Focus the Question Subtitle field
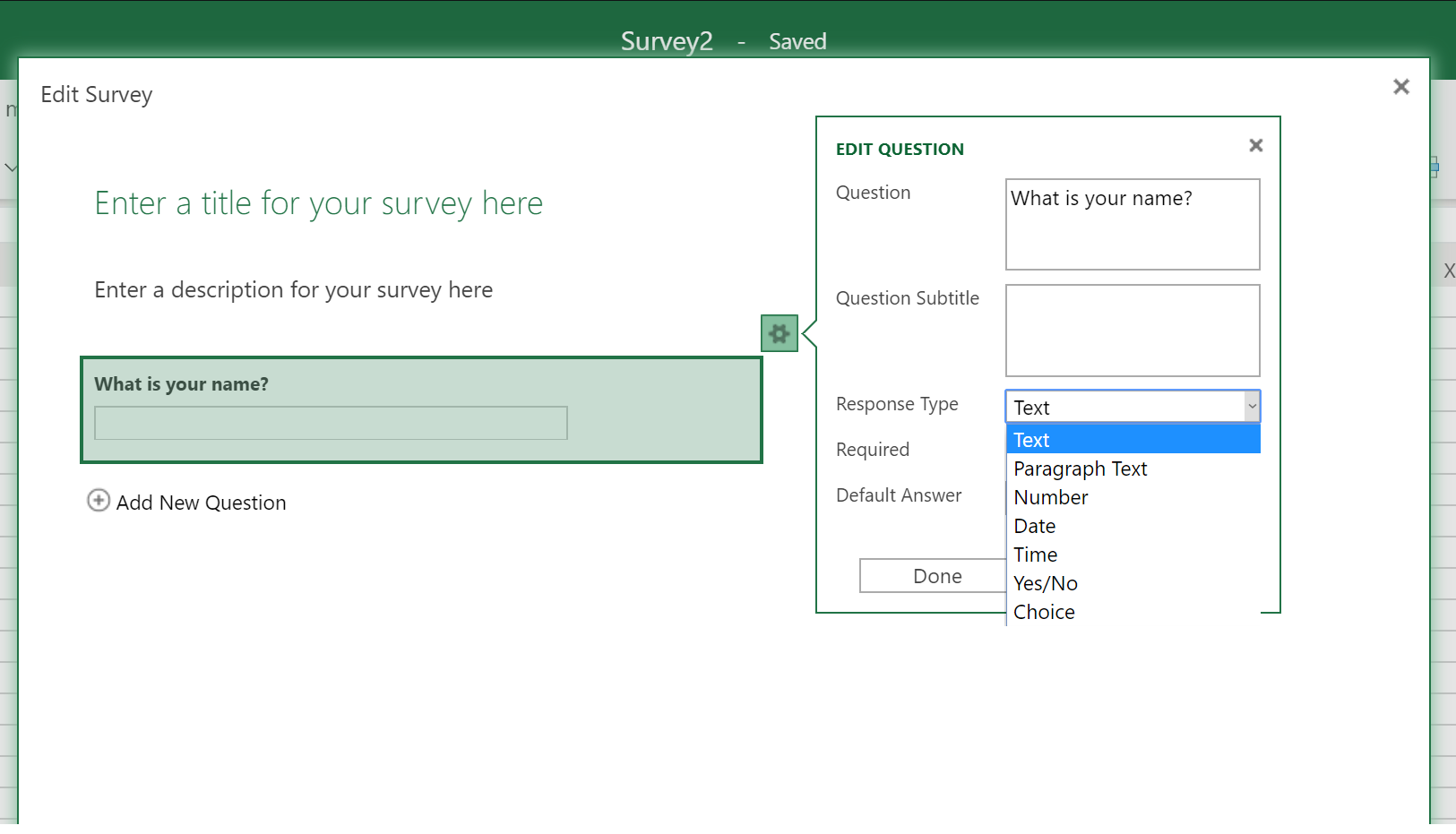The width and height of the screenshot is (1456, 834). coord(1132,330)
